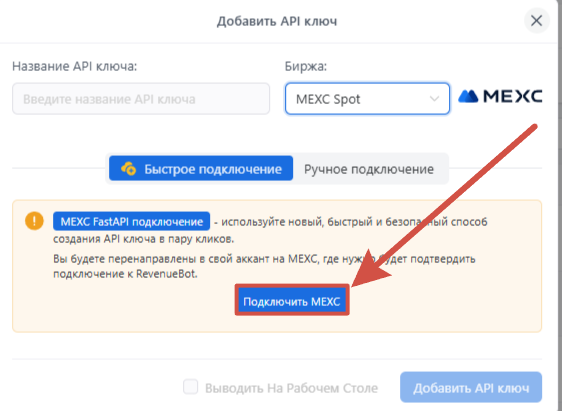Click the Биржа field label
This screenshot has height=411, width=562.
click(x=306, y=66)
